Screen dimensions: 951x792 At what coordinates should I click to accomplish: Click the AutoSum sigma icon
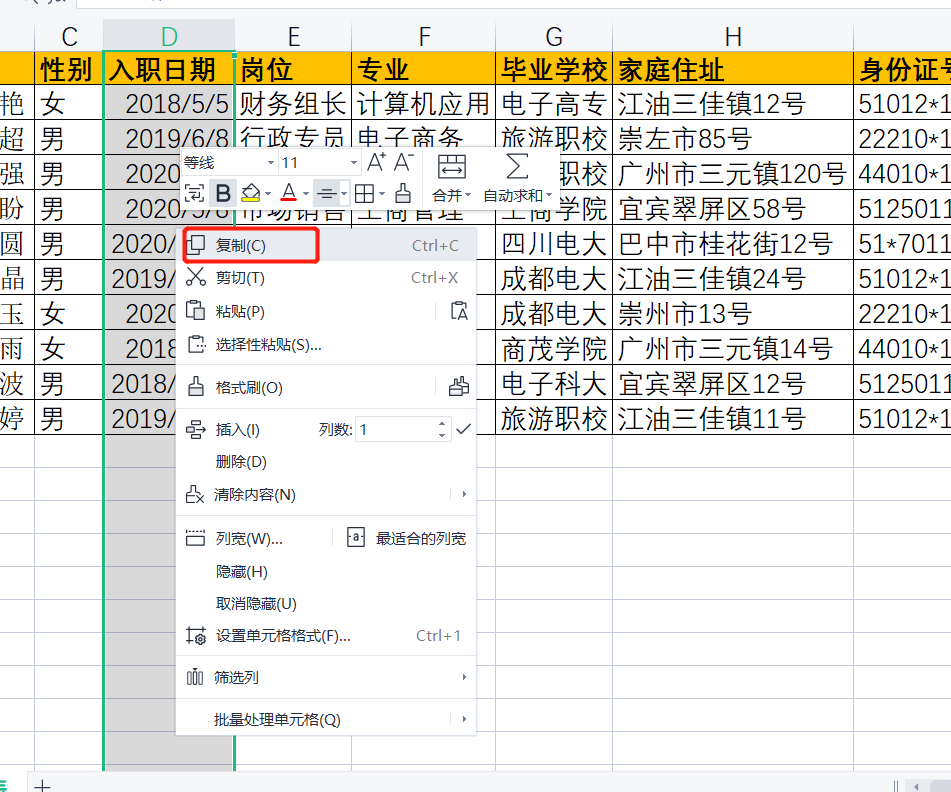click(x=517, y=166)
